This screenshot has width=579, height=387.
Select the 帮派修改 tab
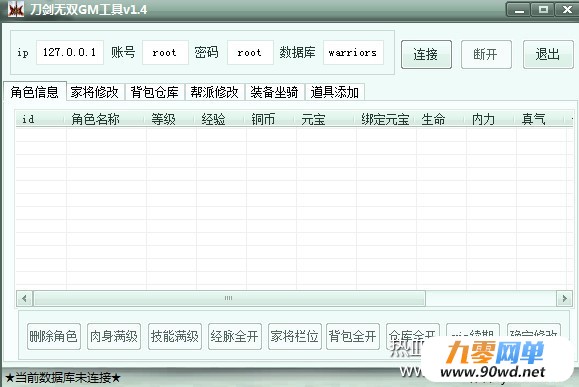tap(215, 92)
